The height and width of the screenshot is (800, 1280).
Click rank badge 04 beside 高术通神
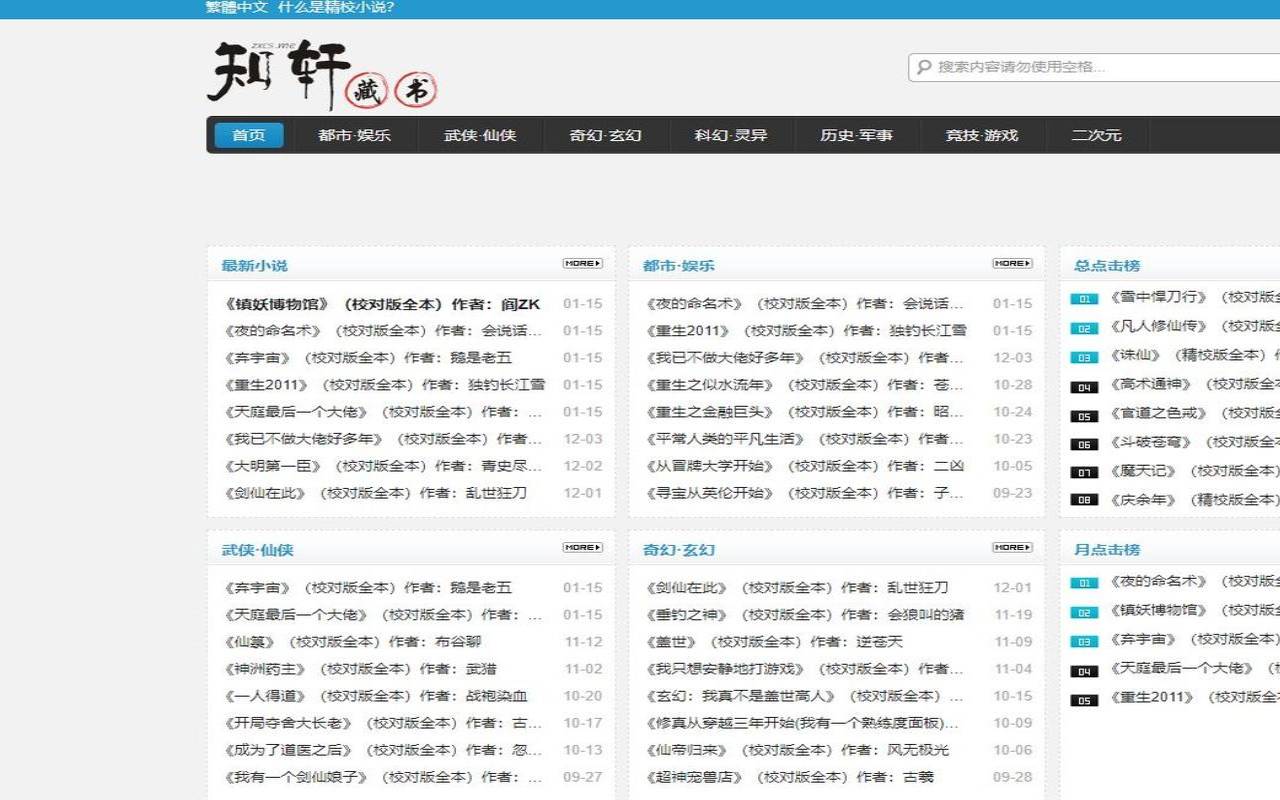click(1084, 386)
